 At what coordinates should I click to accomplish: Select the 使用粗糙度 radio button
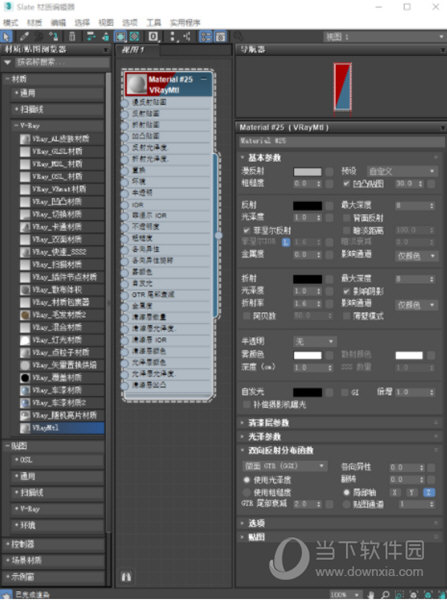[247, 492]
